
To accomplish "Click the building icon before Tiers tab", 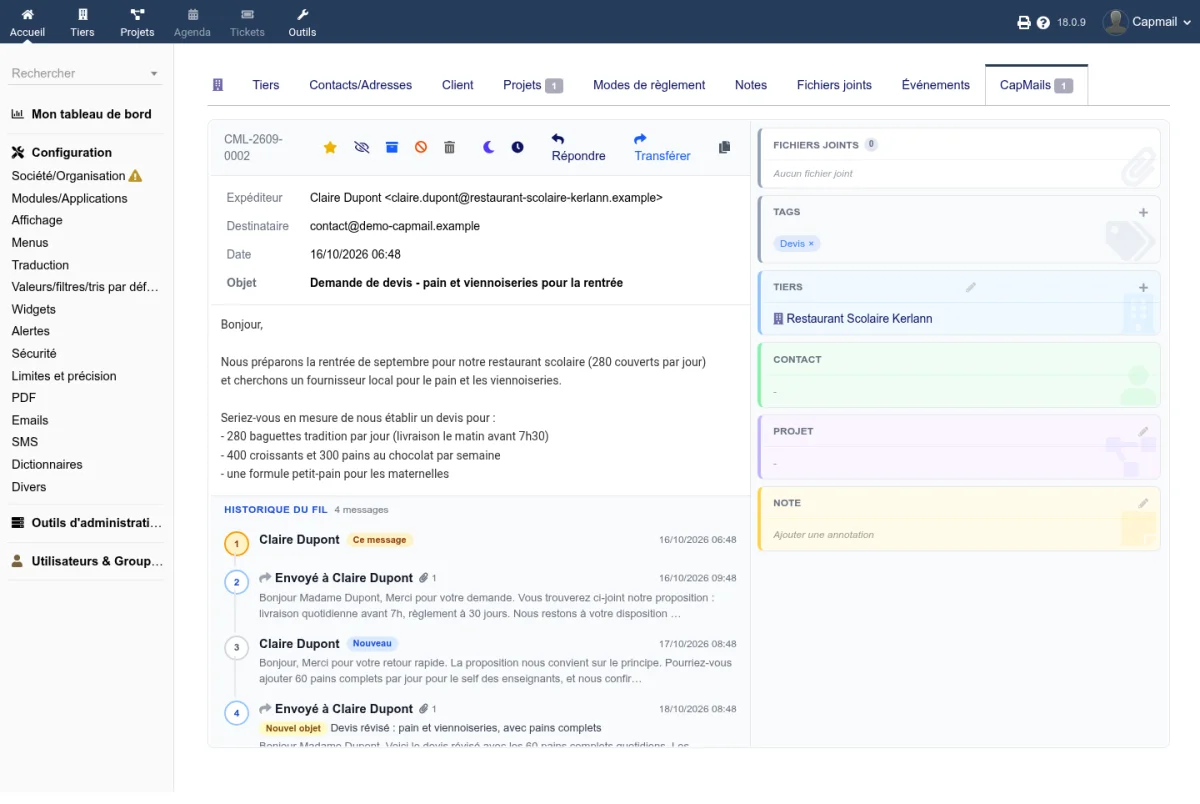I will coord(218,85).
